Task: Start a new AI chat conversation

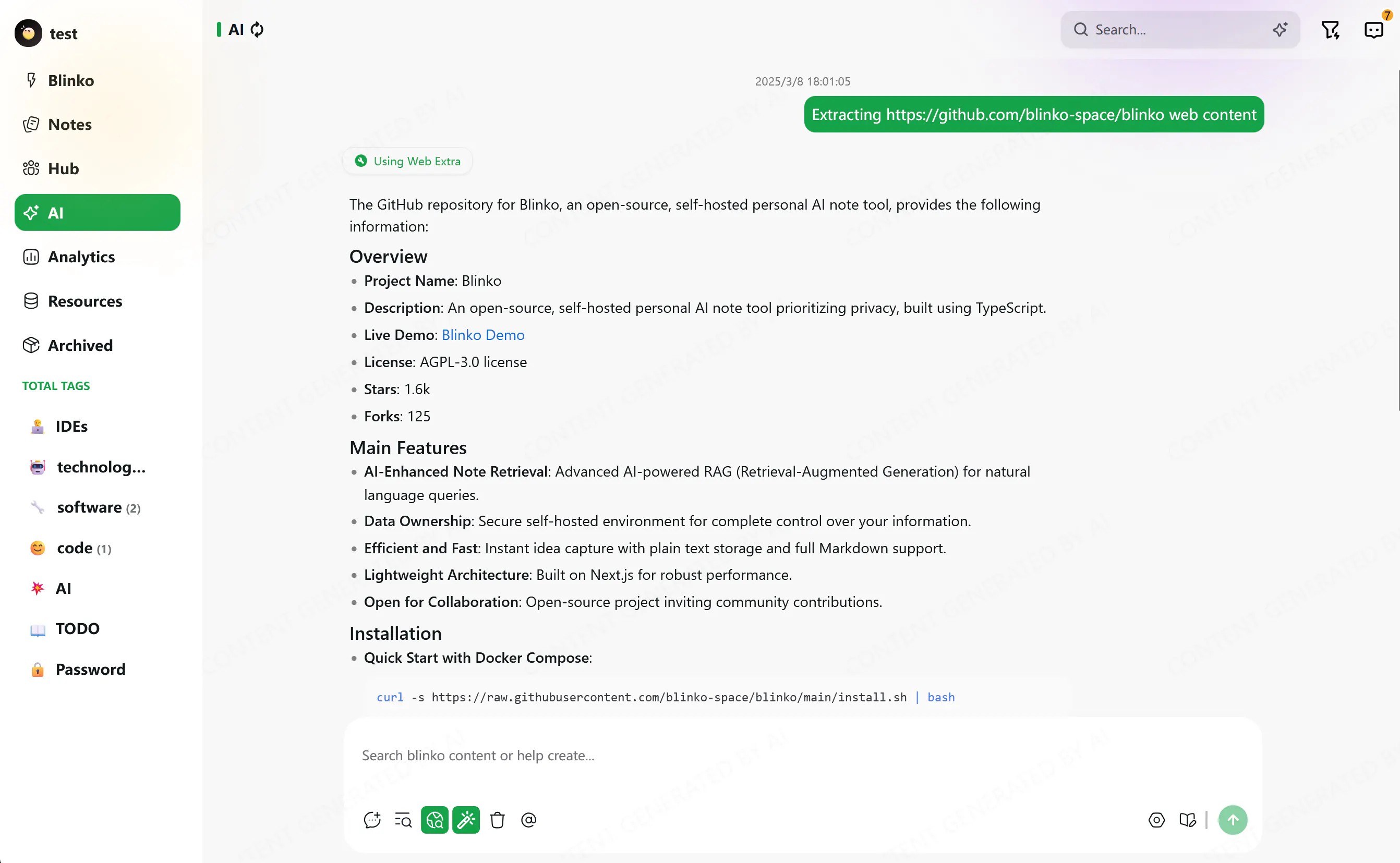Action: click(x=372, y=820)
